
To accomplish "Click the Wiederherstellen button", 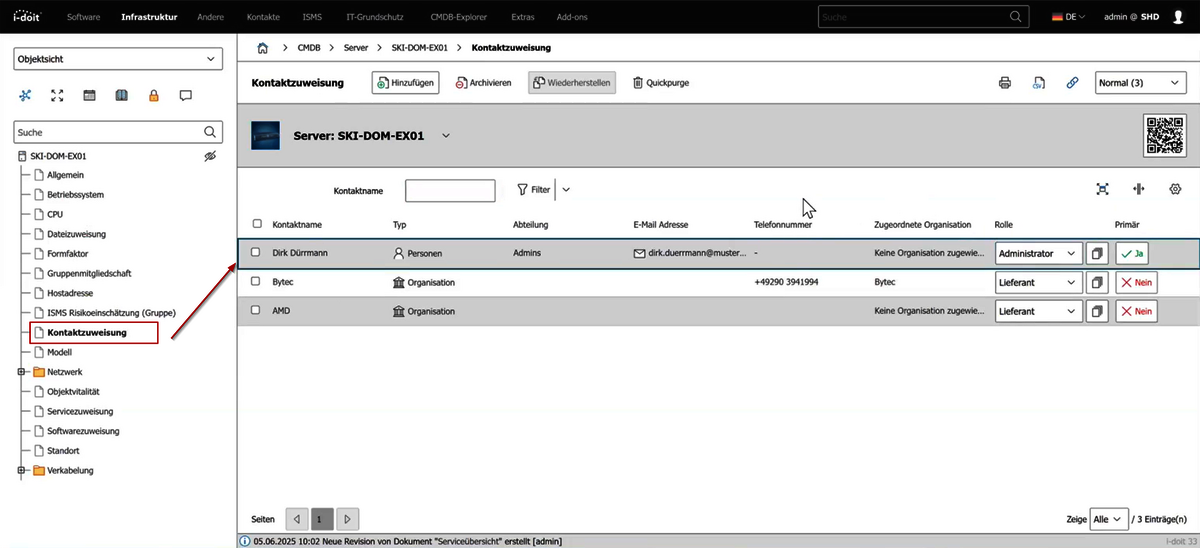I will (x=572, y=83).
